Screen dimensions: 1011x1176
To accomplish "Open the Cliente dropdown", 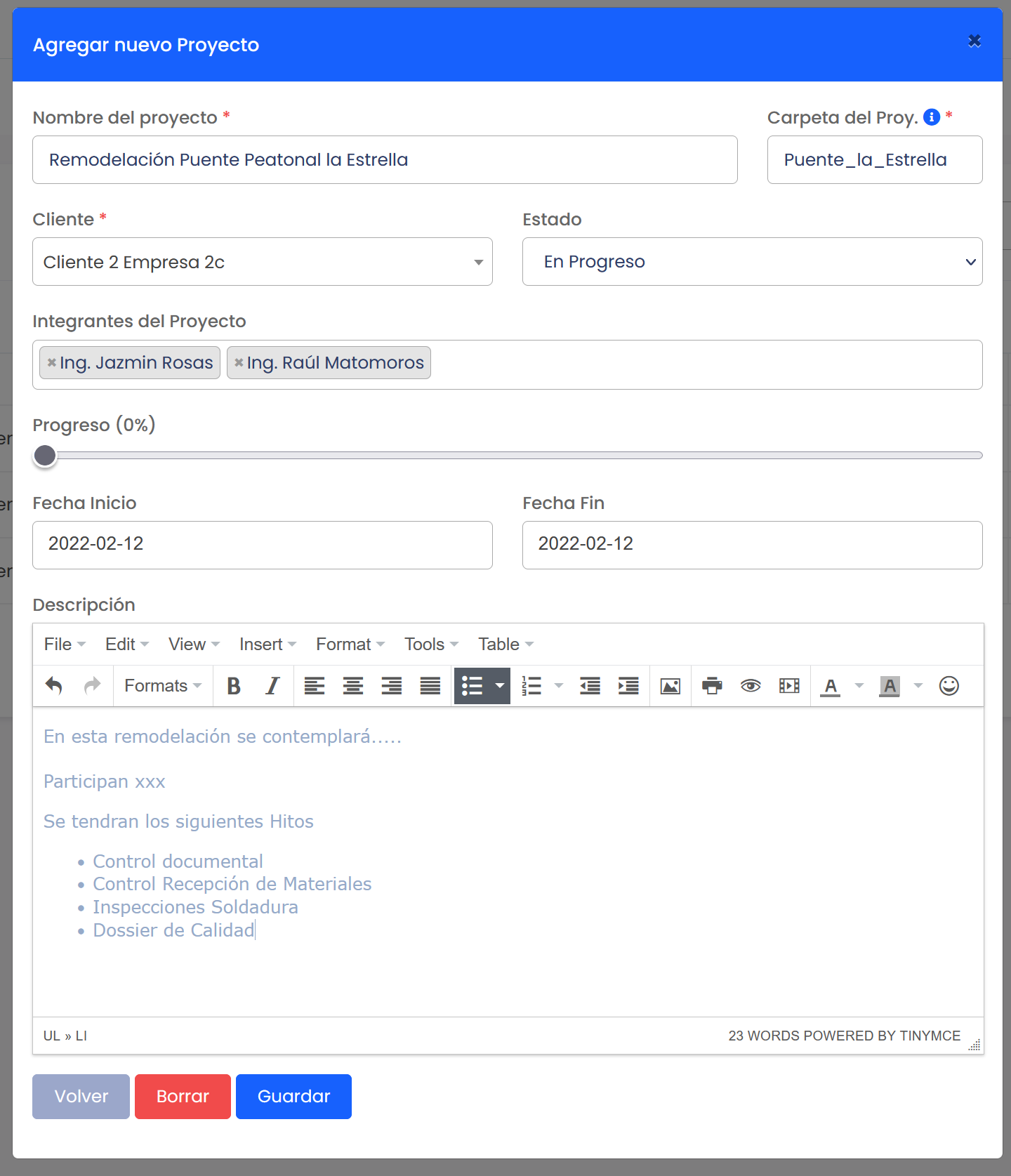I will [x=262, y=262].
